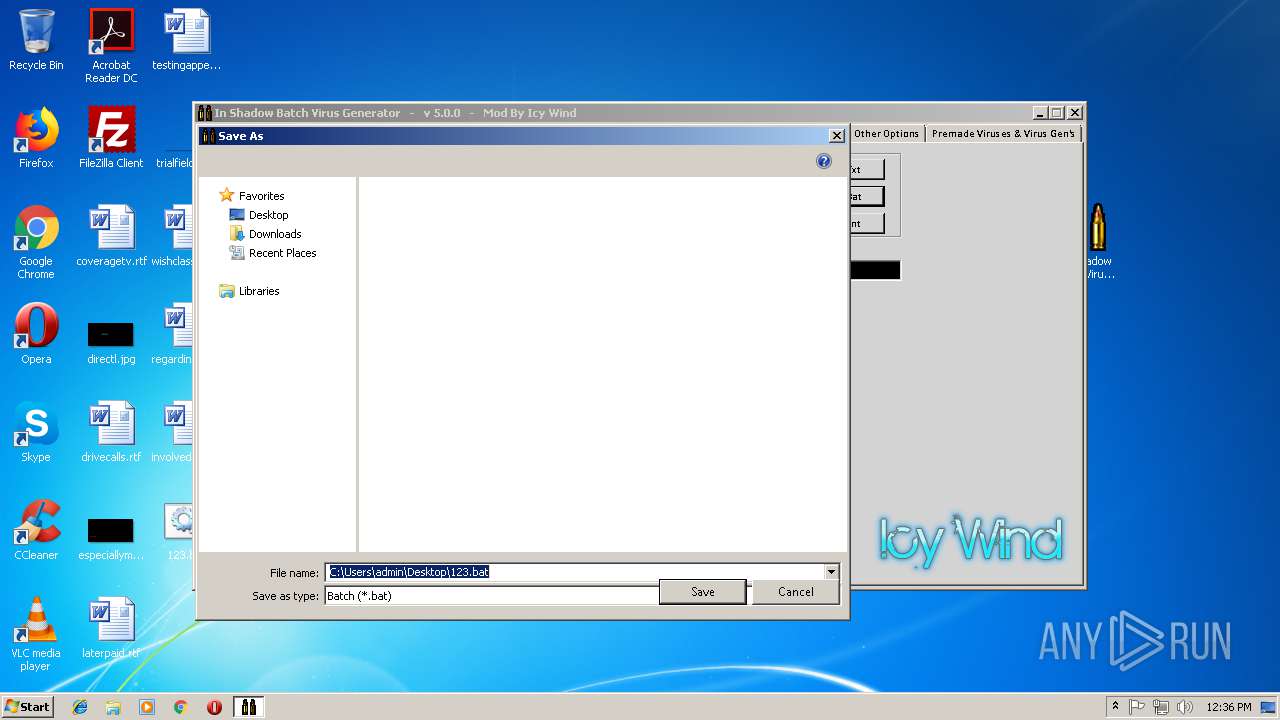Select the testingappe document icon
1280x720 pixels.
186,41
